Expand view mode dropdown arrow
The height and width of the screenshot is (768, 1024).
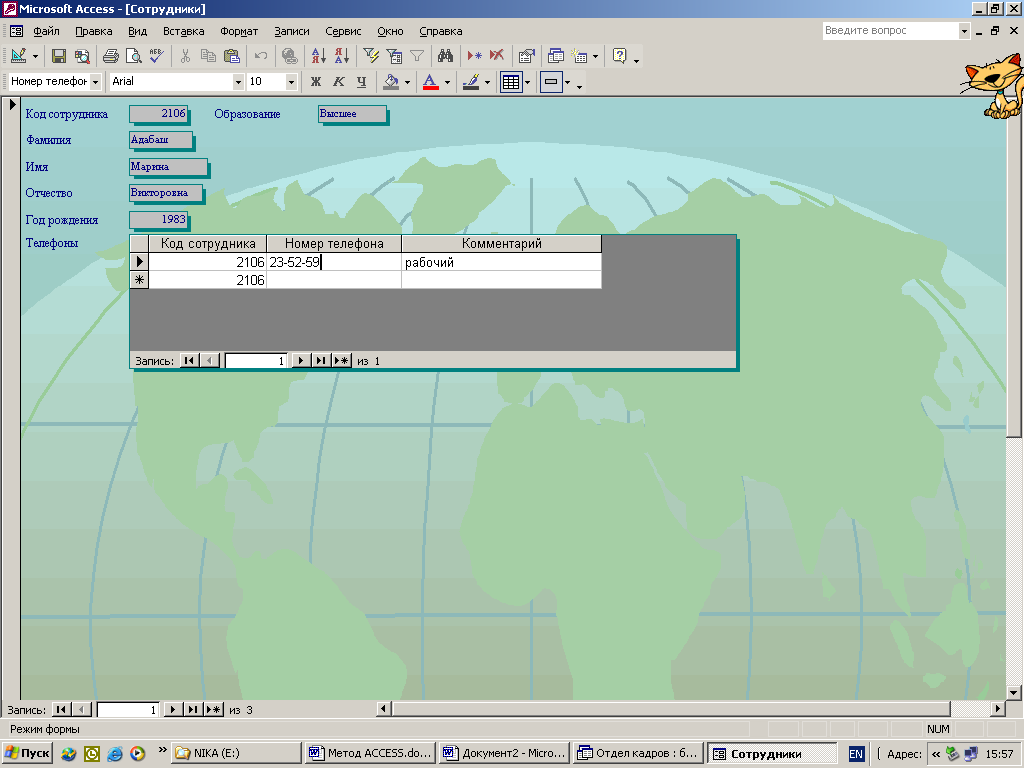pos(35,56)
